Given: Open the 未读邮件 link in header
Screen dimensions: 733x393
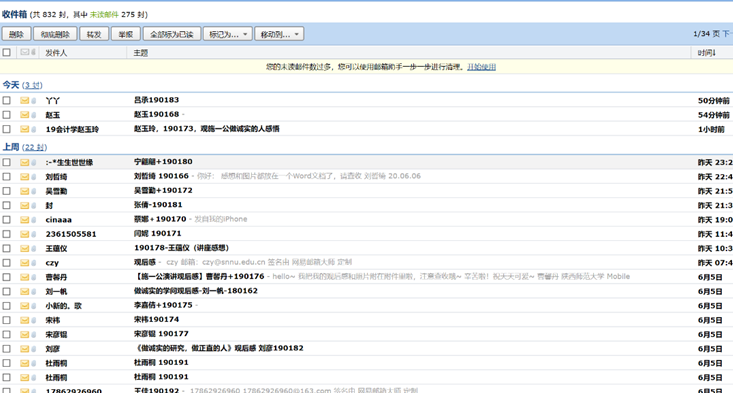Looking at the screenshot, I should 104,14.
